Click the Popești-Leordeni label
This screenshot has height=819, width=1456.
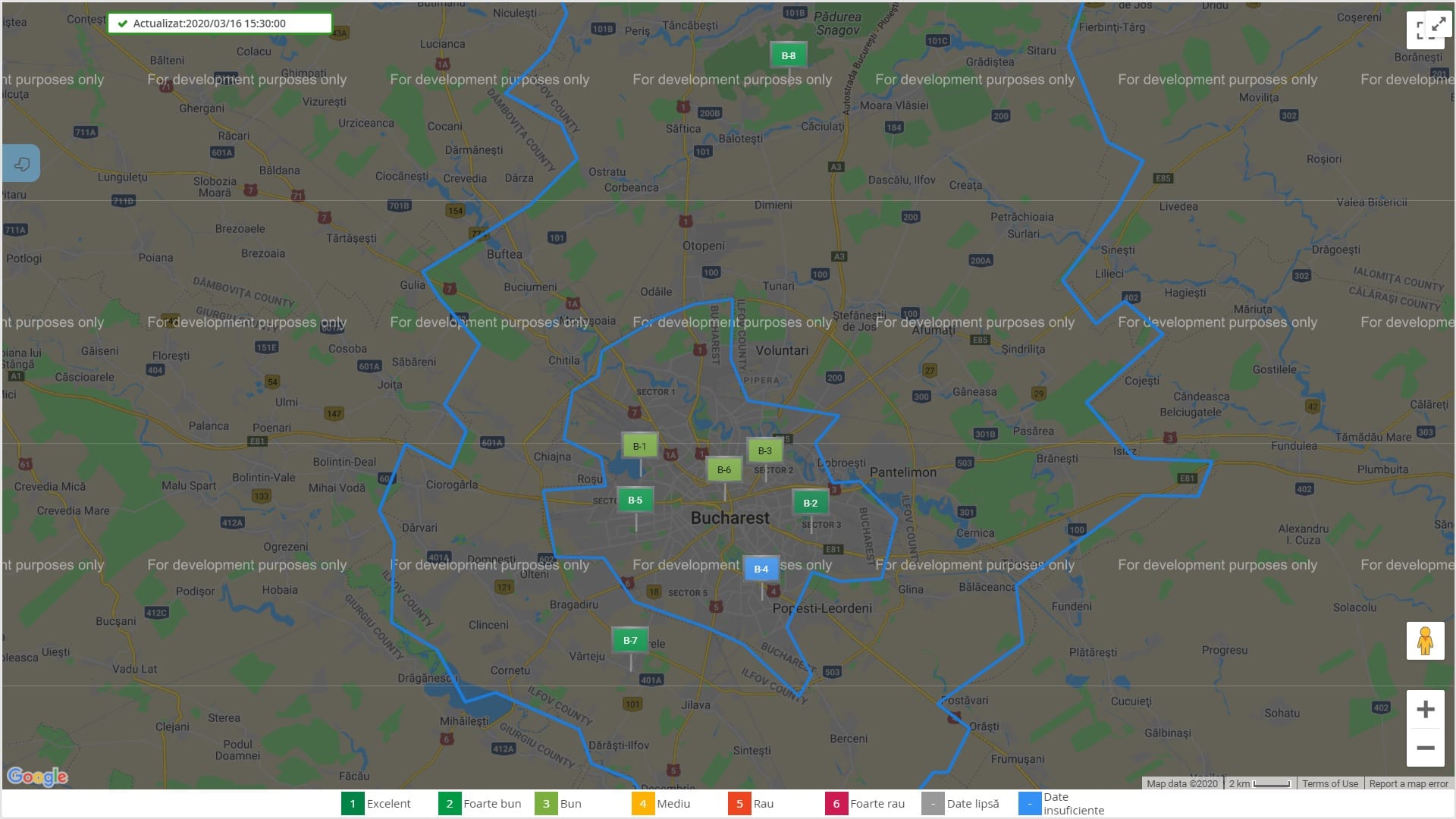tap(822, 608)
